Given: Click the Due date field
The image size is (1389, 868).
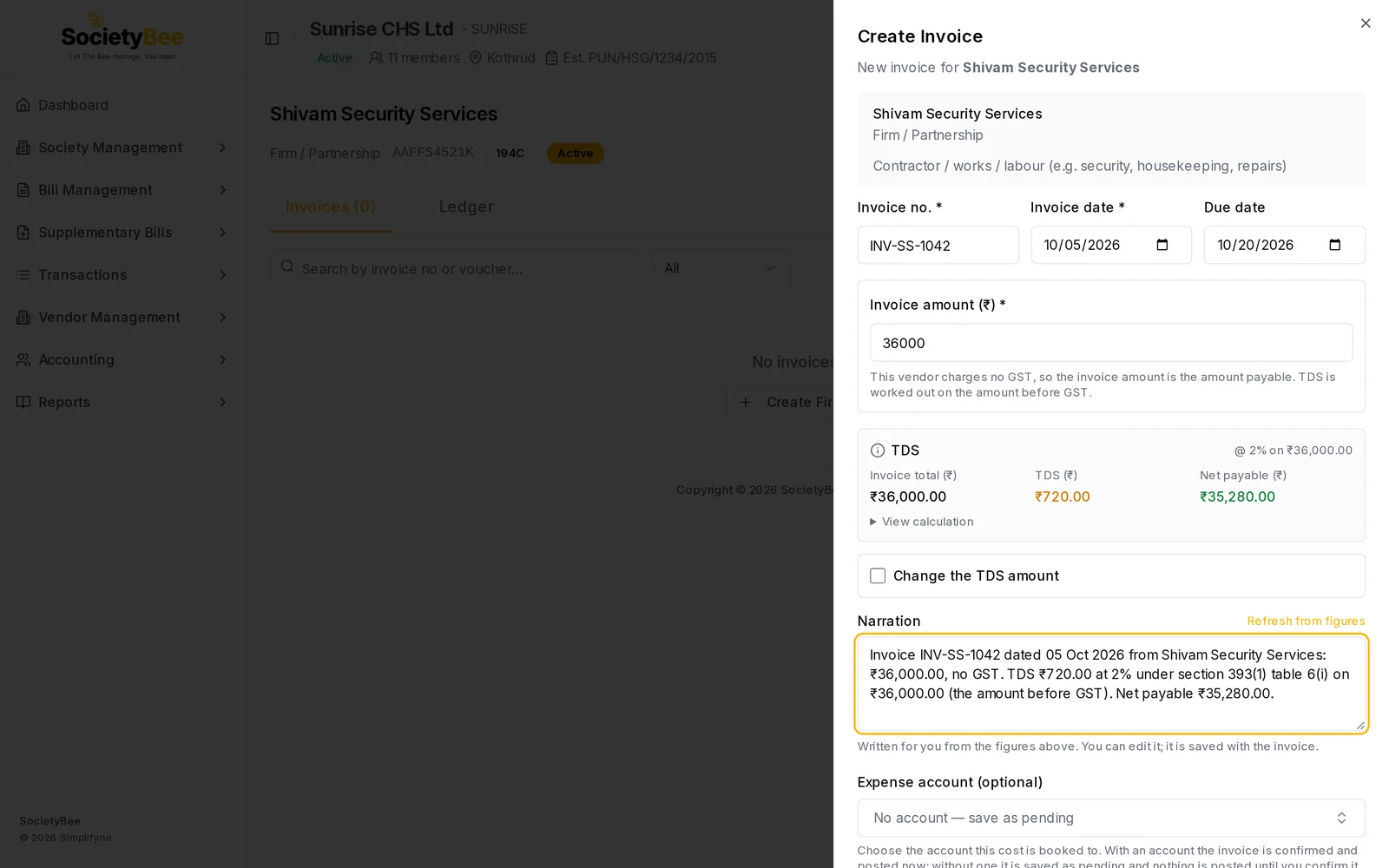Looking at the screenshot, I should tap(1284, 246).
